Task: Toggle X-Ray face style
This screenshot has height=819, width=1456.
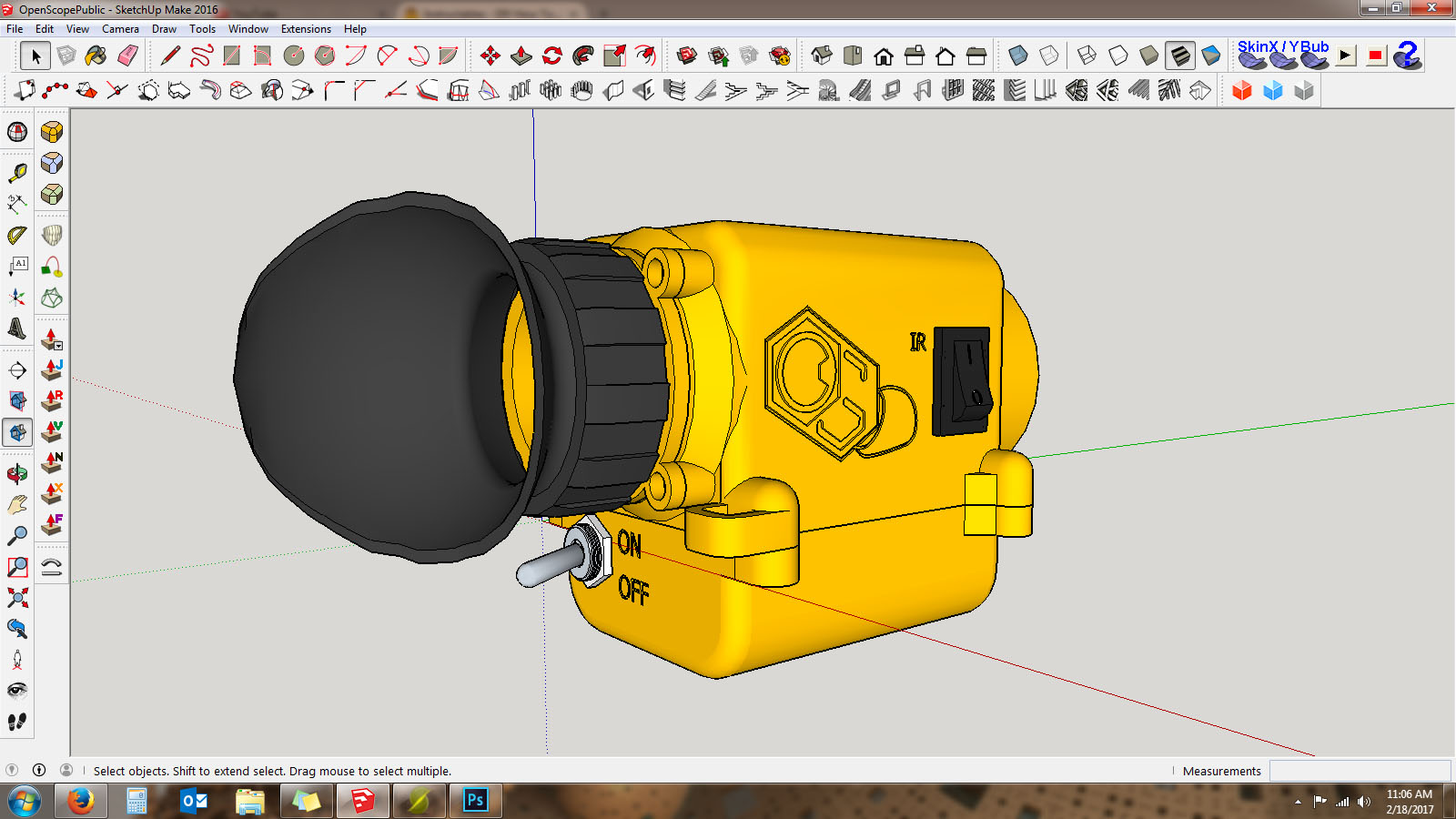Action: 1018,56
